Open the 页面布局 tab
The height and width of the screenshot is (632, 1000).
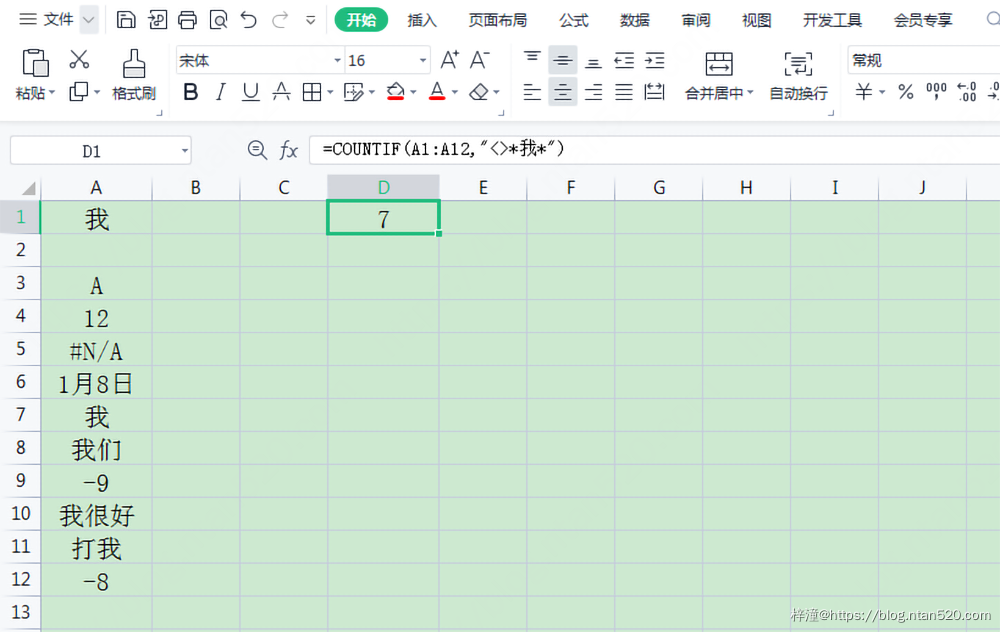point(498,20)
